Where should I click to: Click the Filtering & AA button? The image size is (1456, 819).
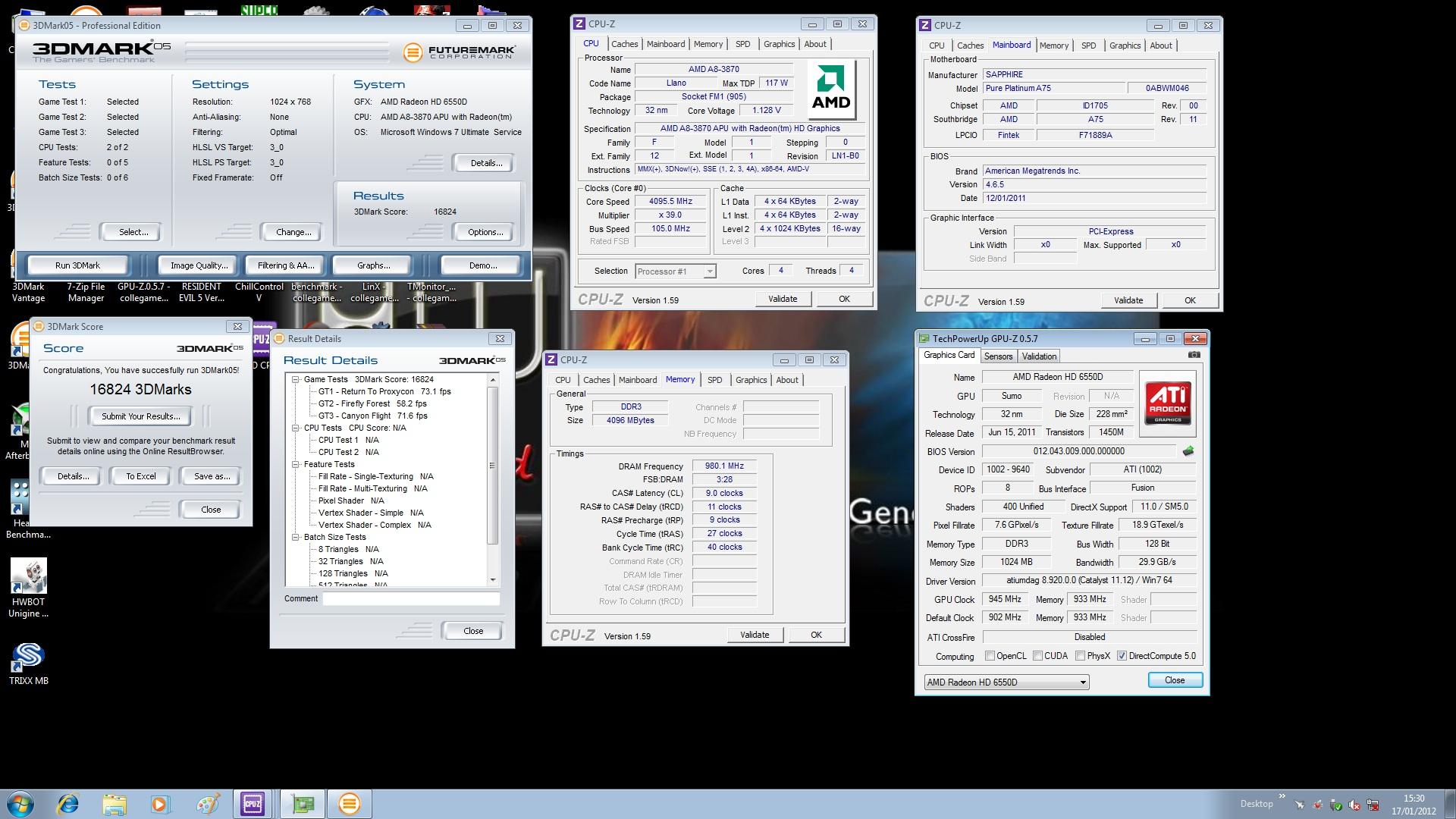285,265
